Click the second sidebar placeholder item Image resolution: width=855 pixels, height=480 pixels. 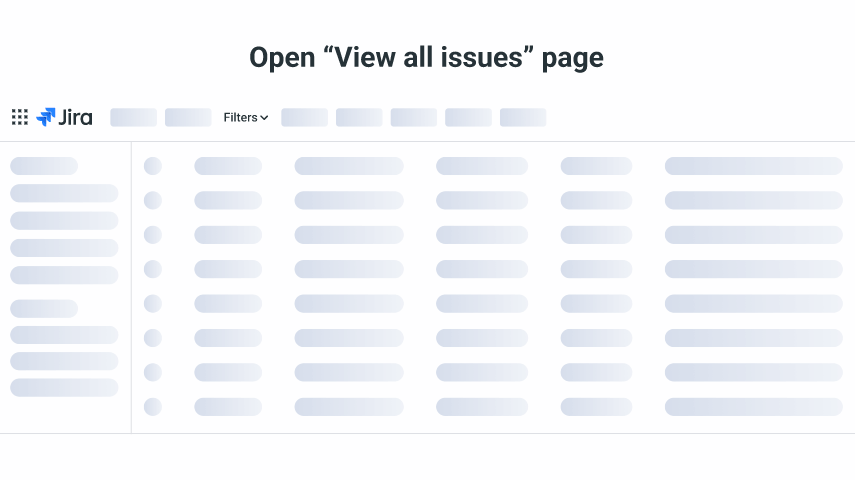pyautogui.click(x=64, y=193)
